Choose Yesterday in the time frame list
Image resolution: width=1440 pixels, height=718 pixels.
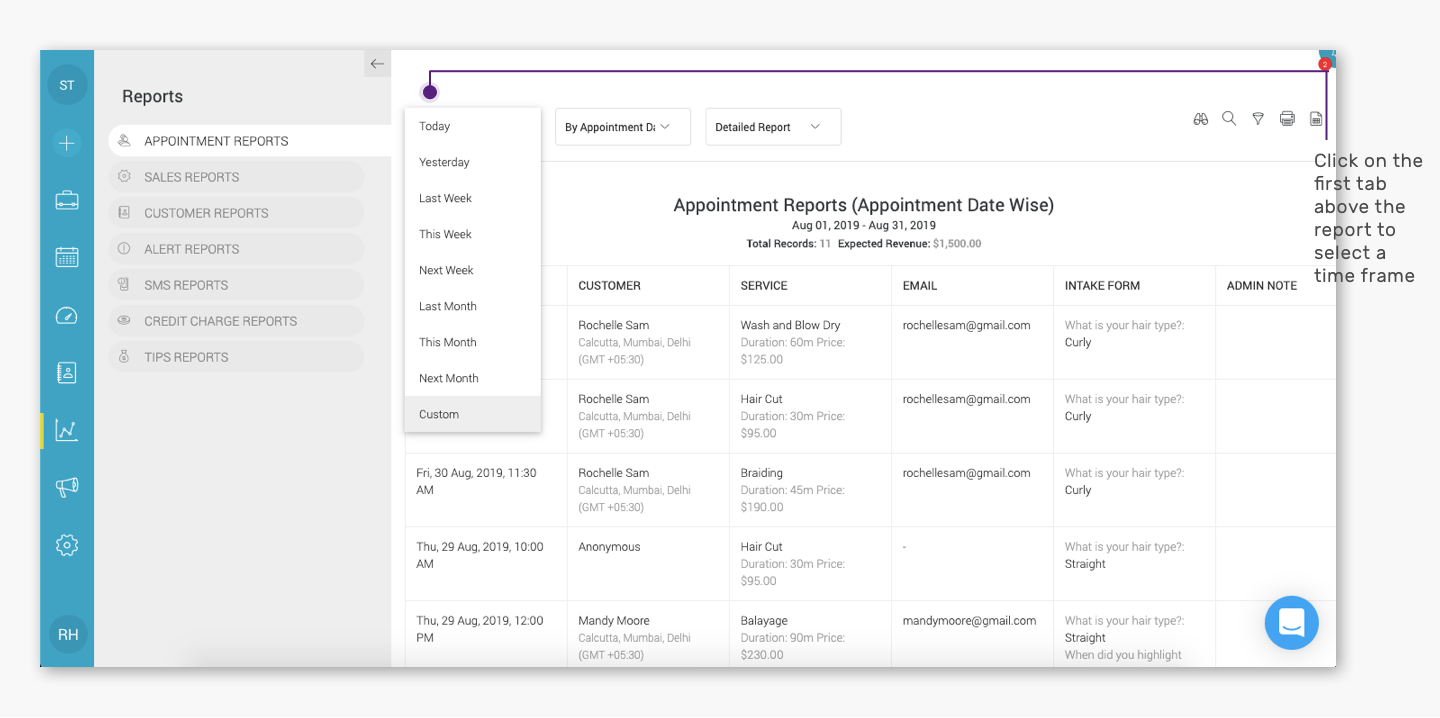473,162
